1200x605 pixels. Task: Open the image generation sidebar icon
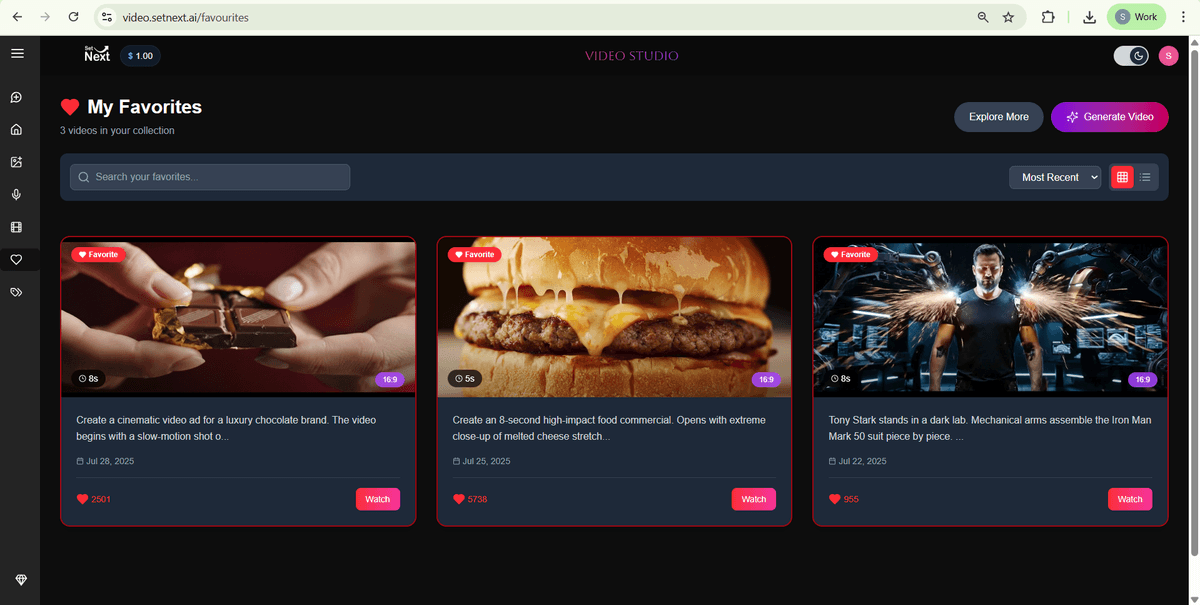(x=16, y=162)
